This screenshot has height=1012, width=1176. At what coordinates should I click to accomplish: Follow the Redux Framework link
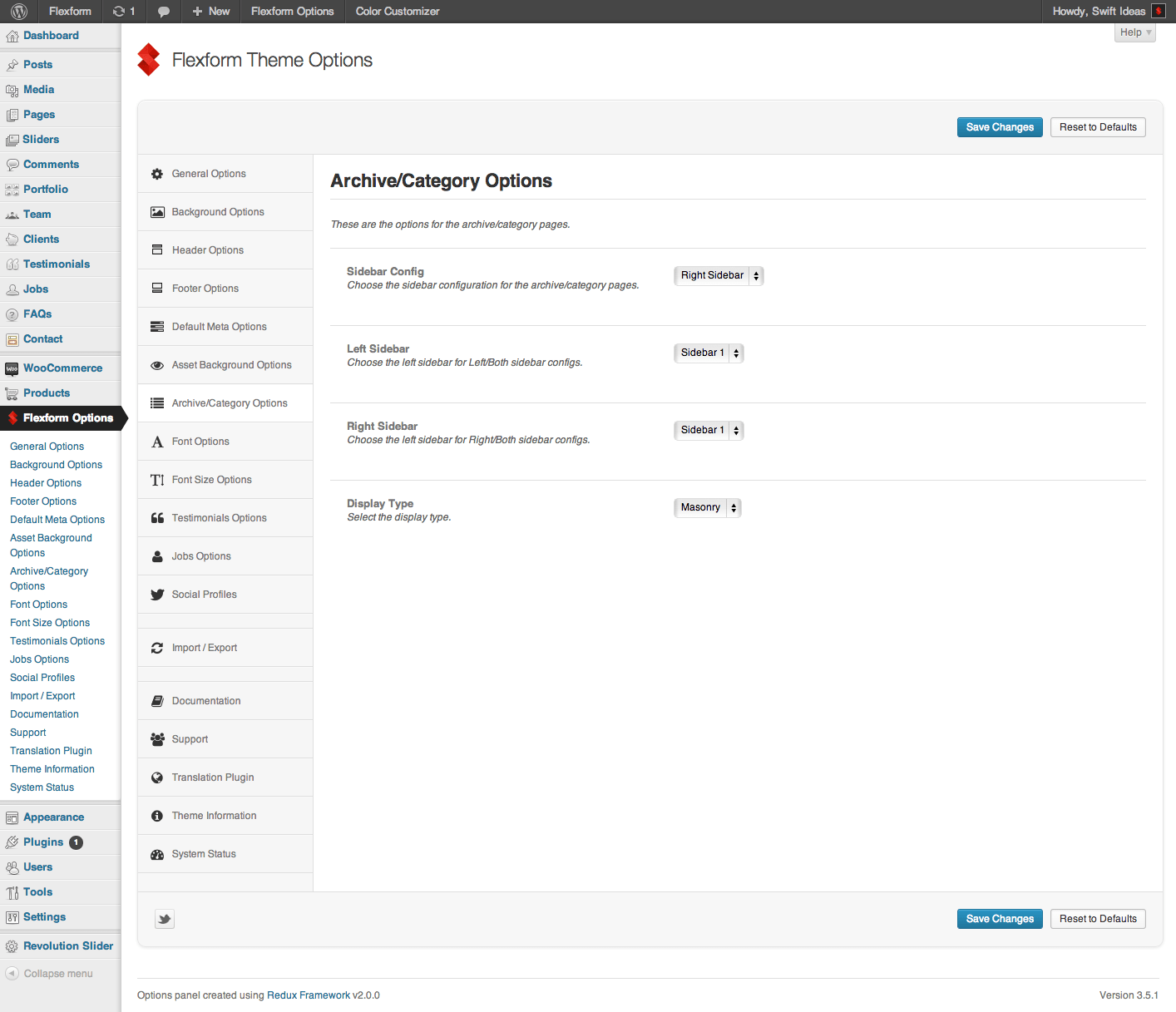308,995
